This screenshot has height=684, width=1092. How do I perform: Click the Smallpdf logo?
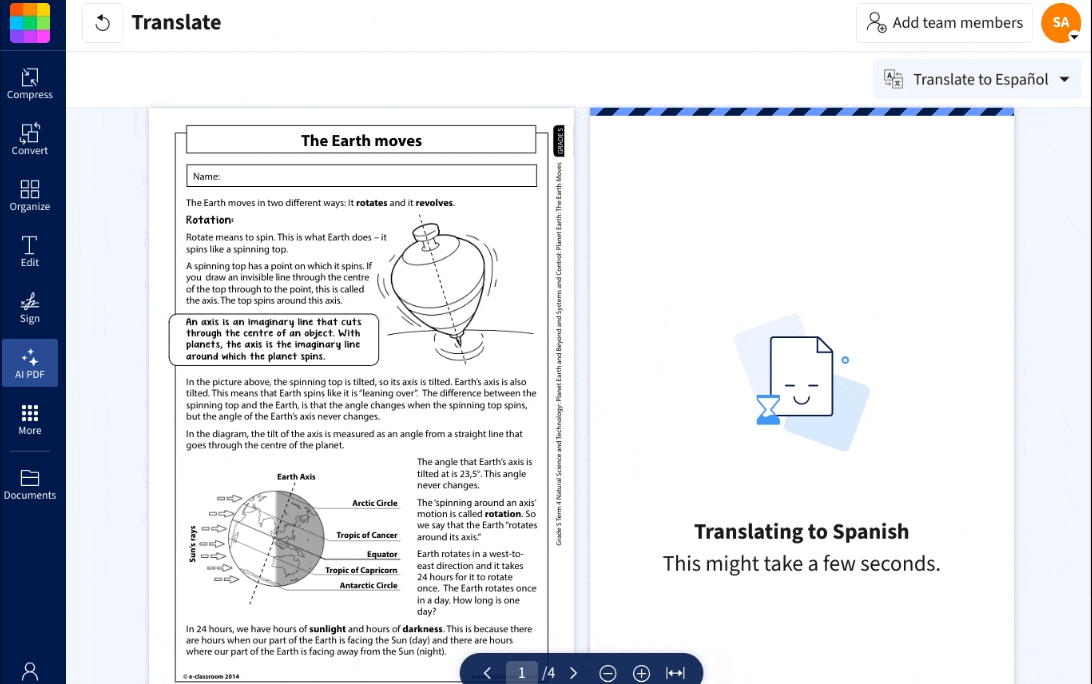[x=32, y=22]
